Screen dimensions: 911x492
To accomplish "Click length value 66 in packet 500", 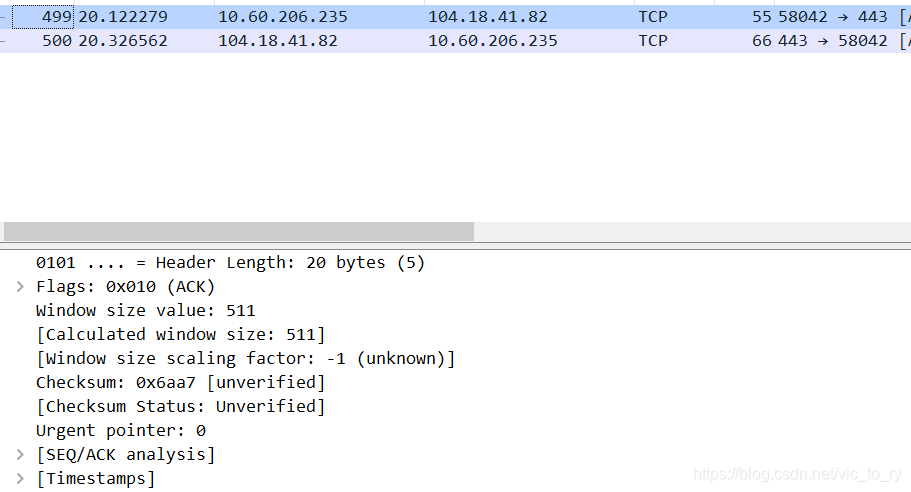I will pos(762,41).
